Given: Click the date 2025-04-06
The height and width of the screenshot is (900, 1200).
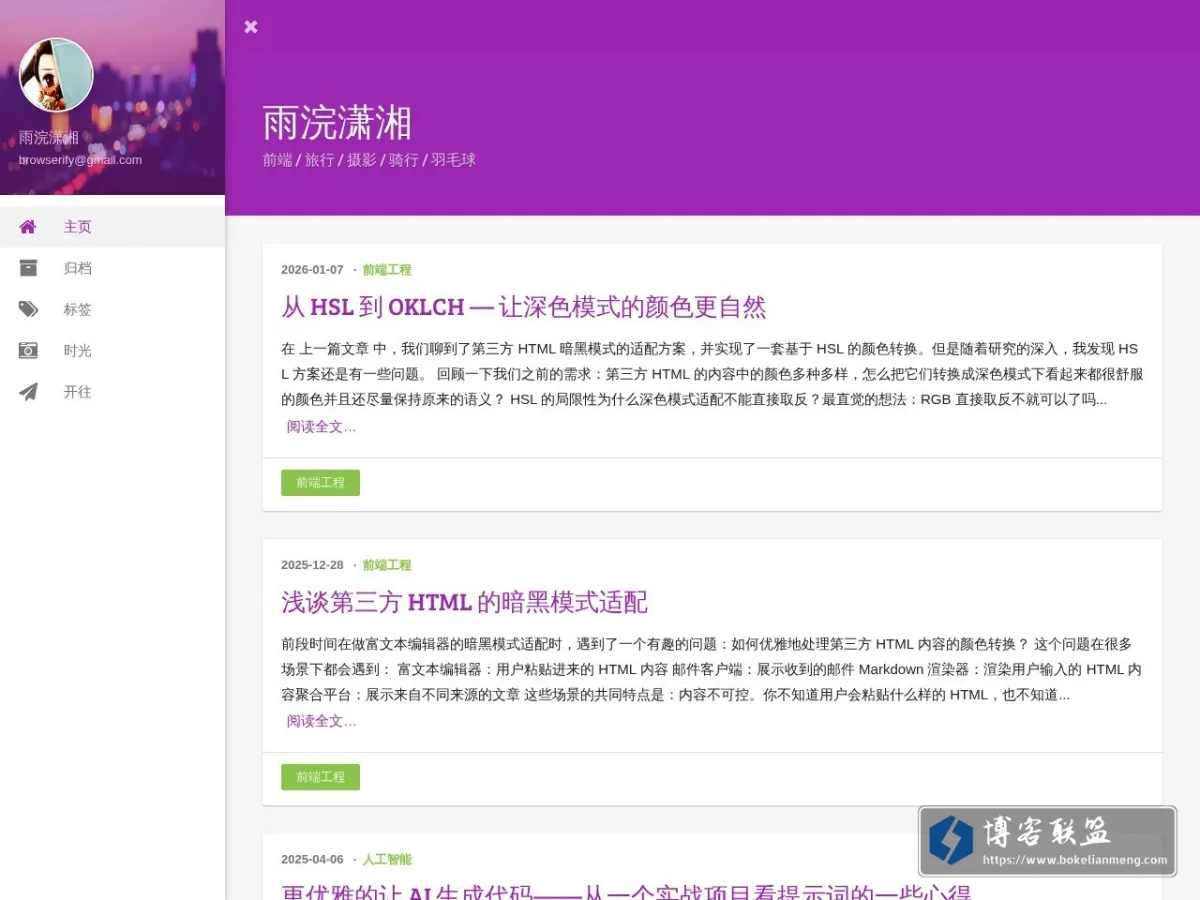Looking at the screenshot, I should [312, 860].
